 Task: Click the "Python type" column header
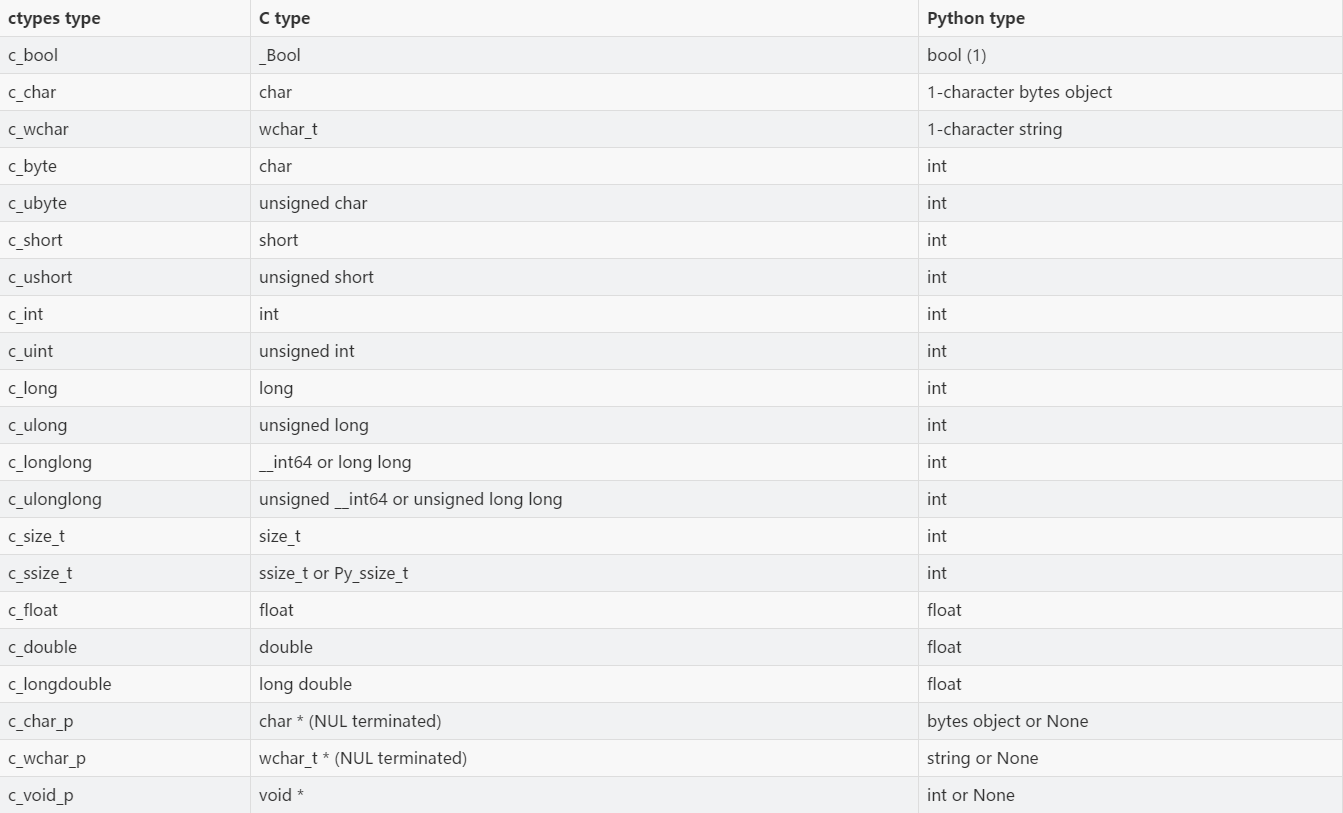(975, 18)
